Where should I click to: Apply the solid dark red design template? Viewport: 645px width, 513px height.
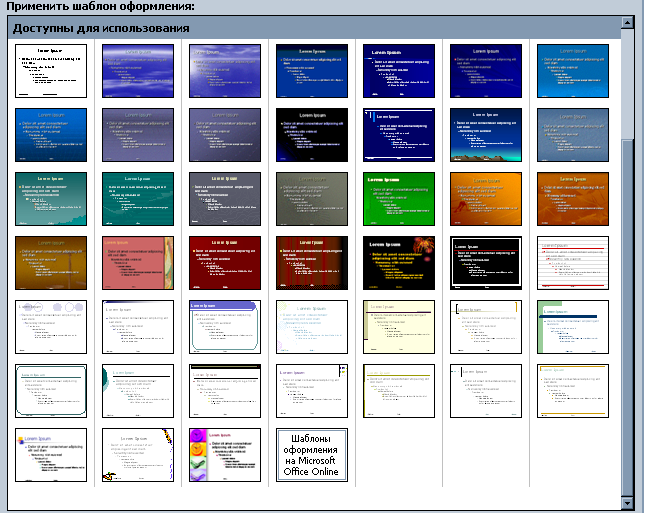pyautogui.click(x=225, y=263)
